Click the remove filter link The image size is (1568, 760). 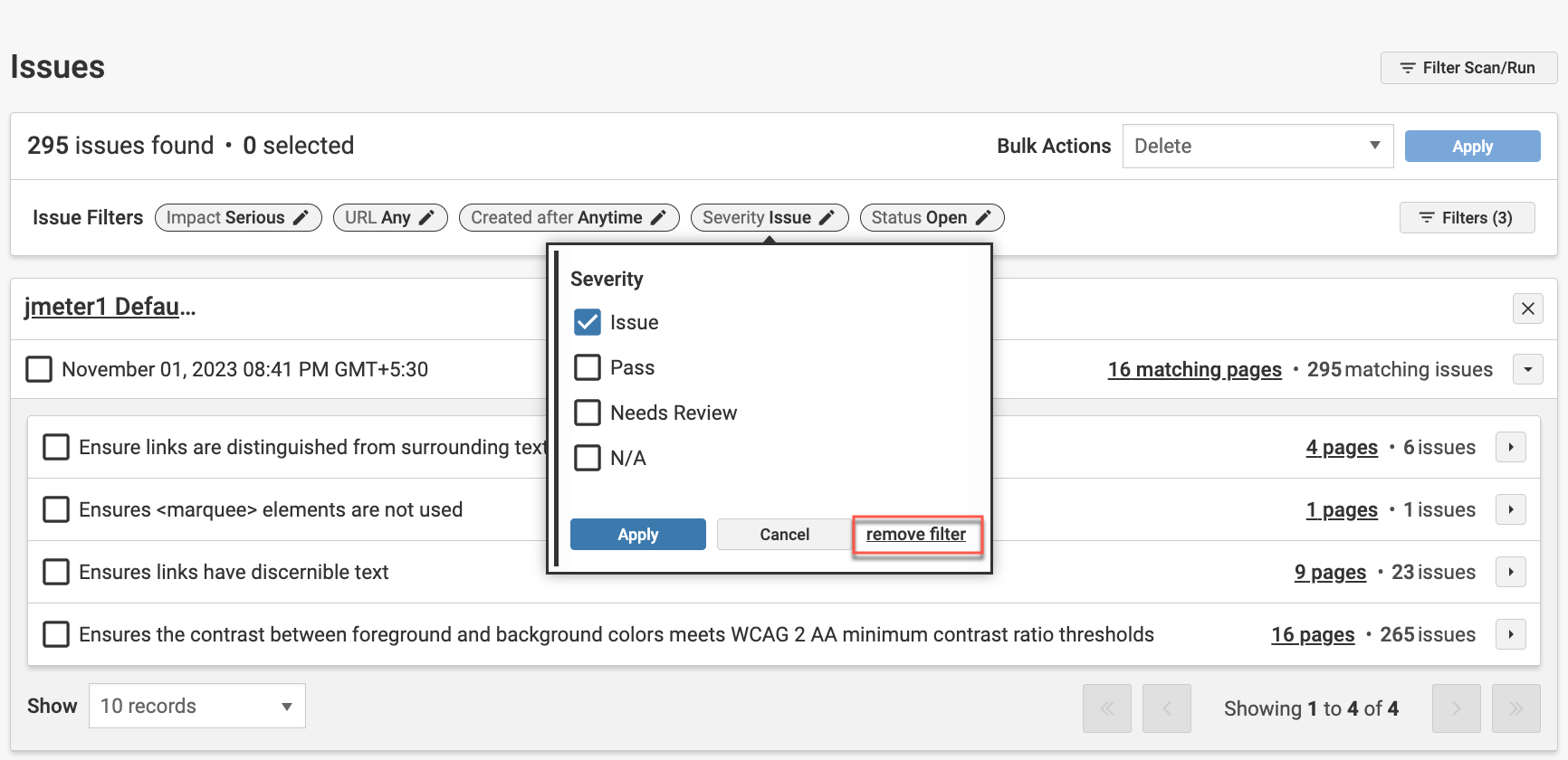[x=915, y=535]
